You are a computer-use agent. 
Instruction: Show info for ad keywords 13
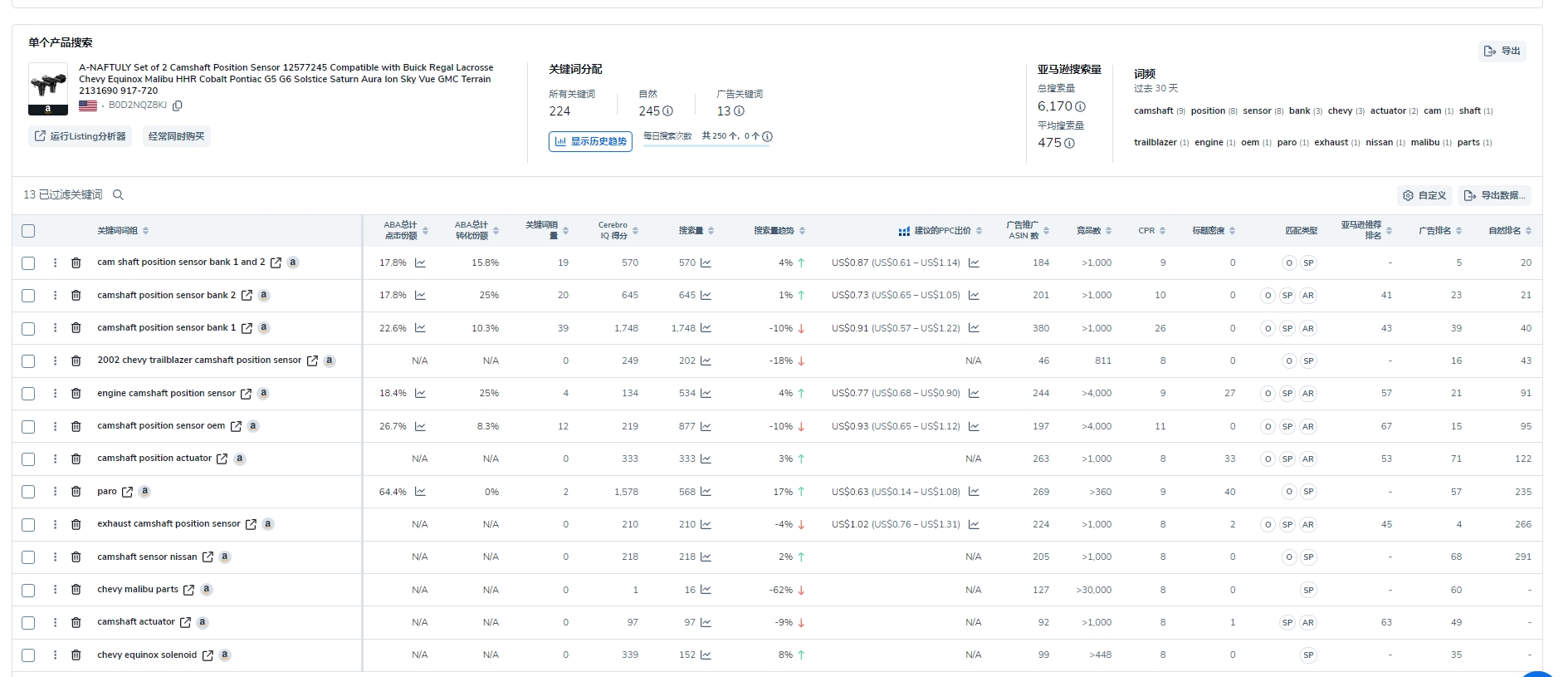pyautogui.click(x=739, y=111)
